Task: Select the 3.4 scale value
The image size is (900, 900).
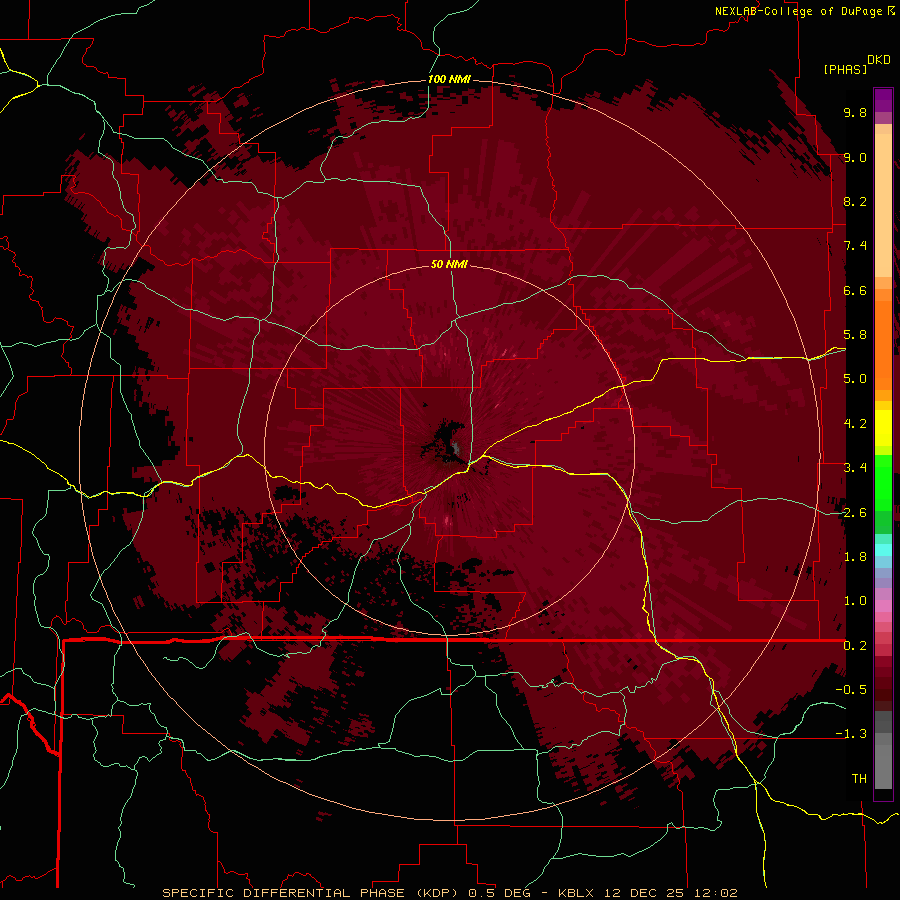Action: [x=855, y=468]
